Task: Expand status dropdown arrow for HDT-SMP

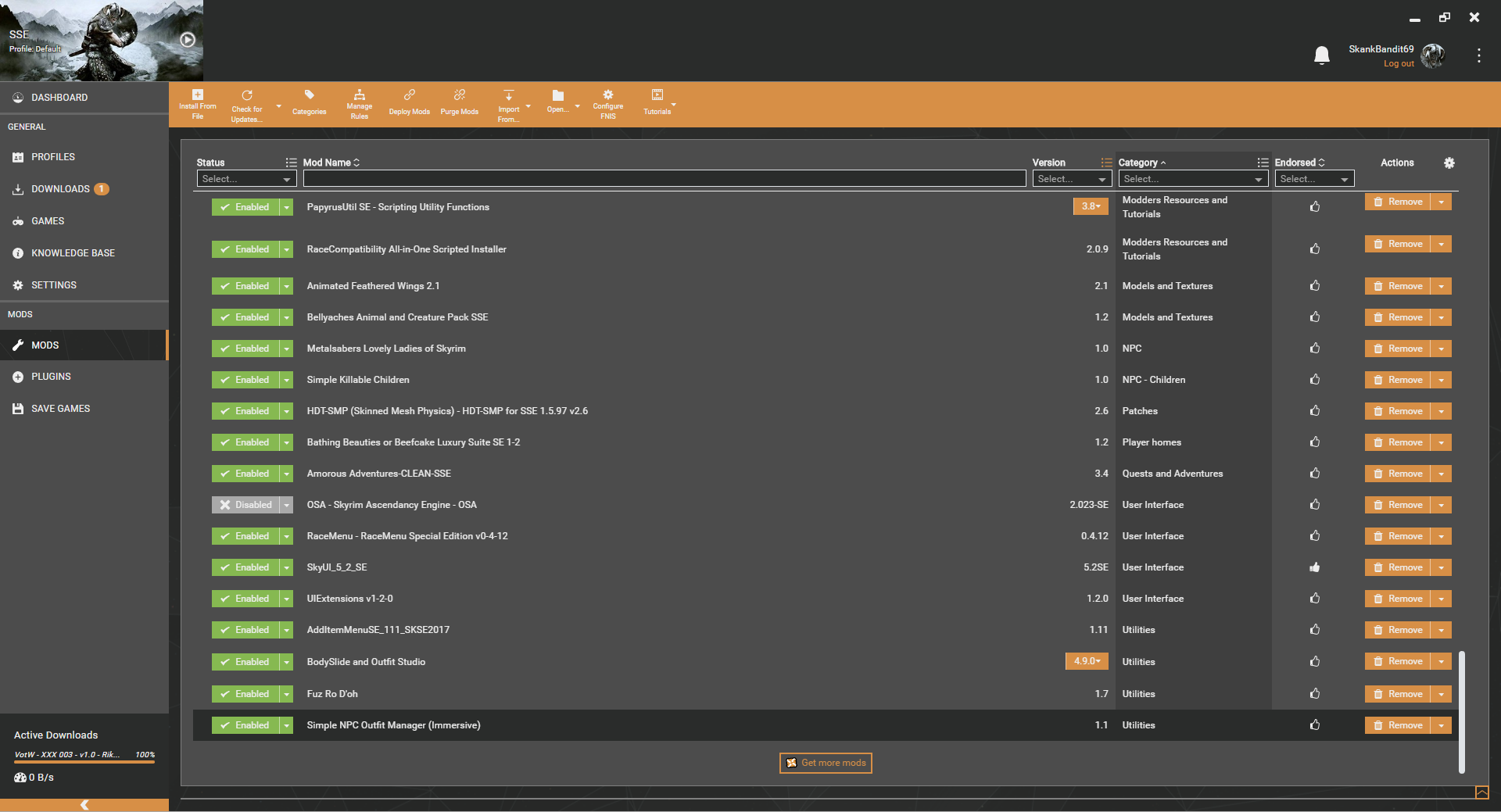Action: (287, 411)
